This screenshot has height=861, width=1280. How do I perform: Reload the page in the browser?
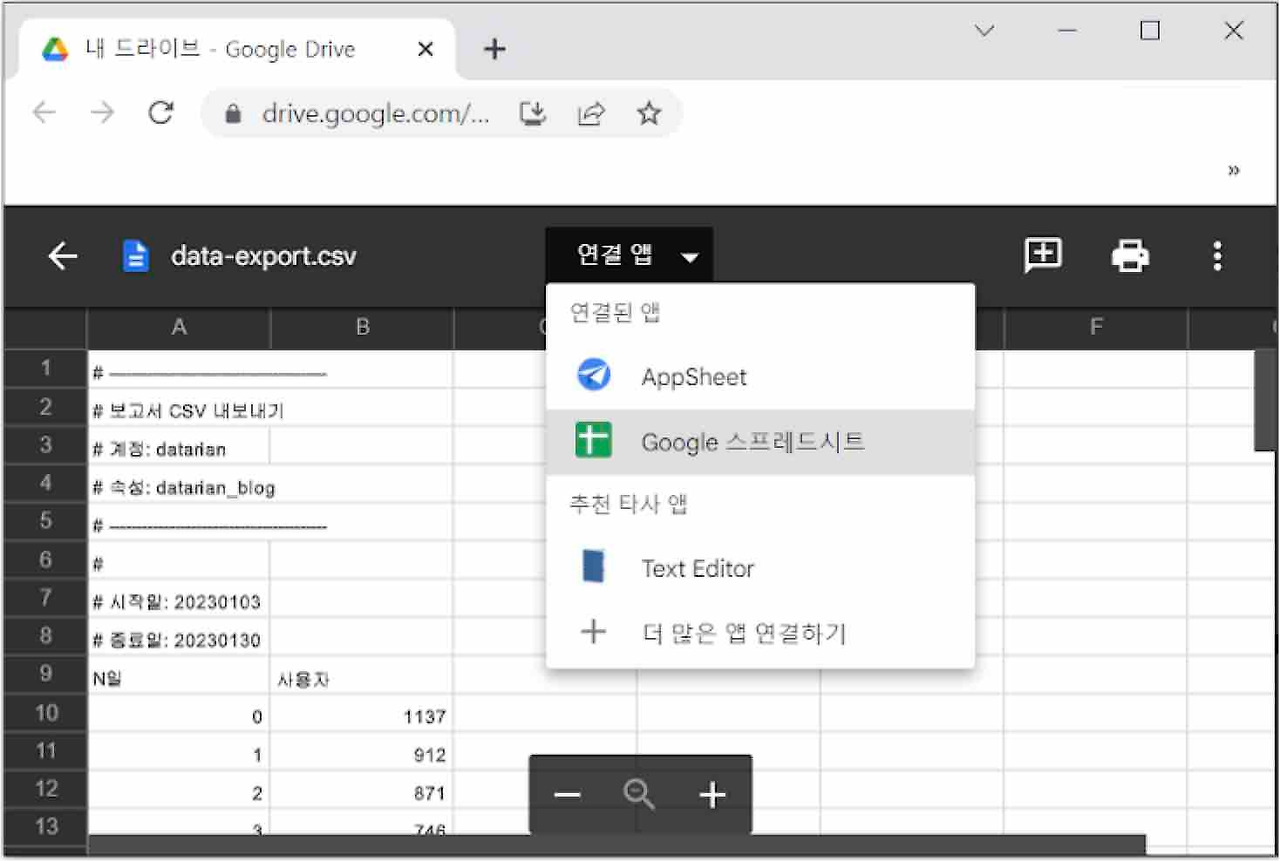pos(161,113)
